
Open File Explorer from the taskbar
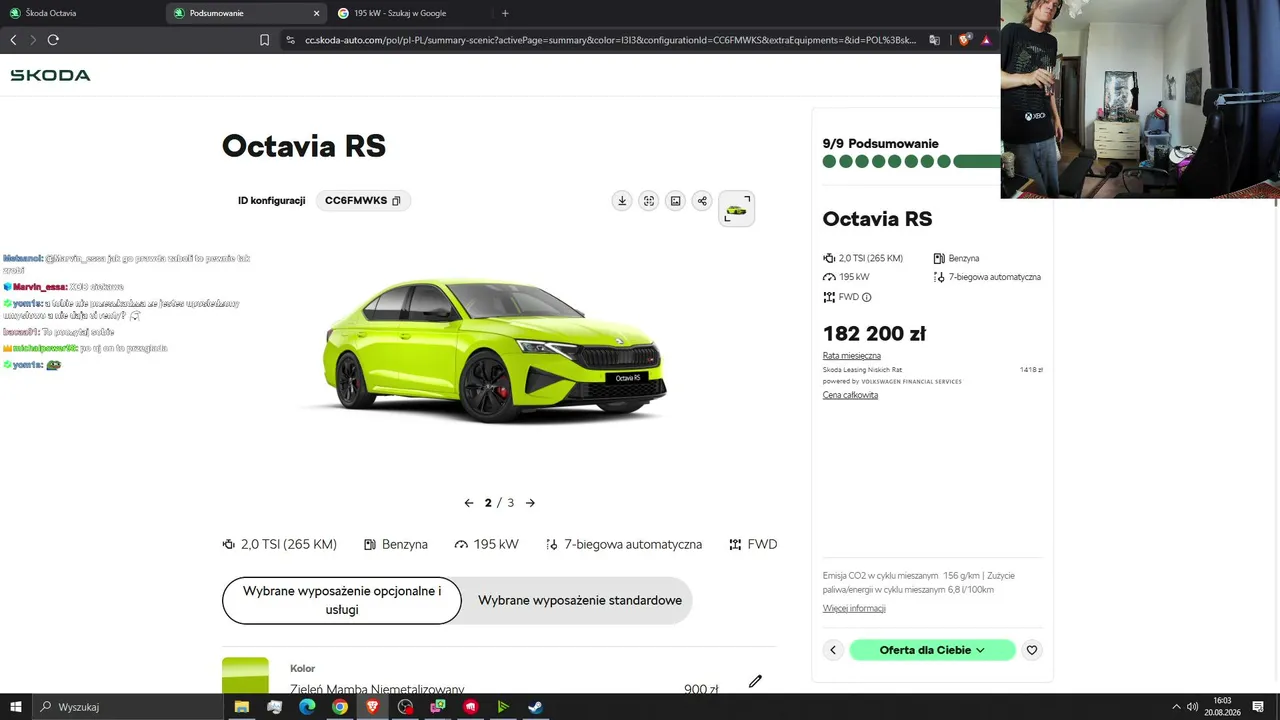click(x=242, y=707)
